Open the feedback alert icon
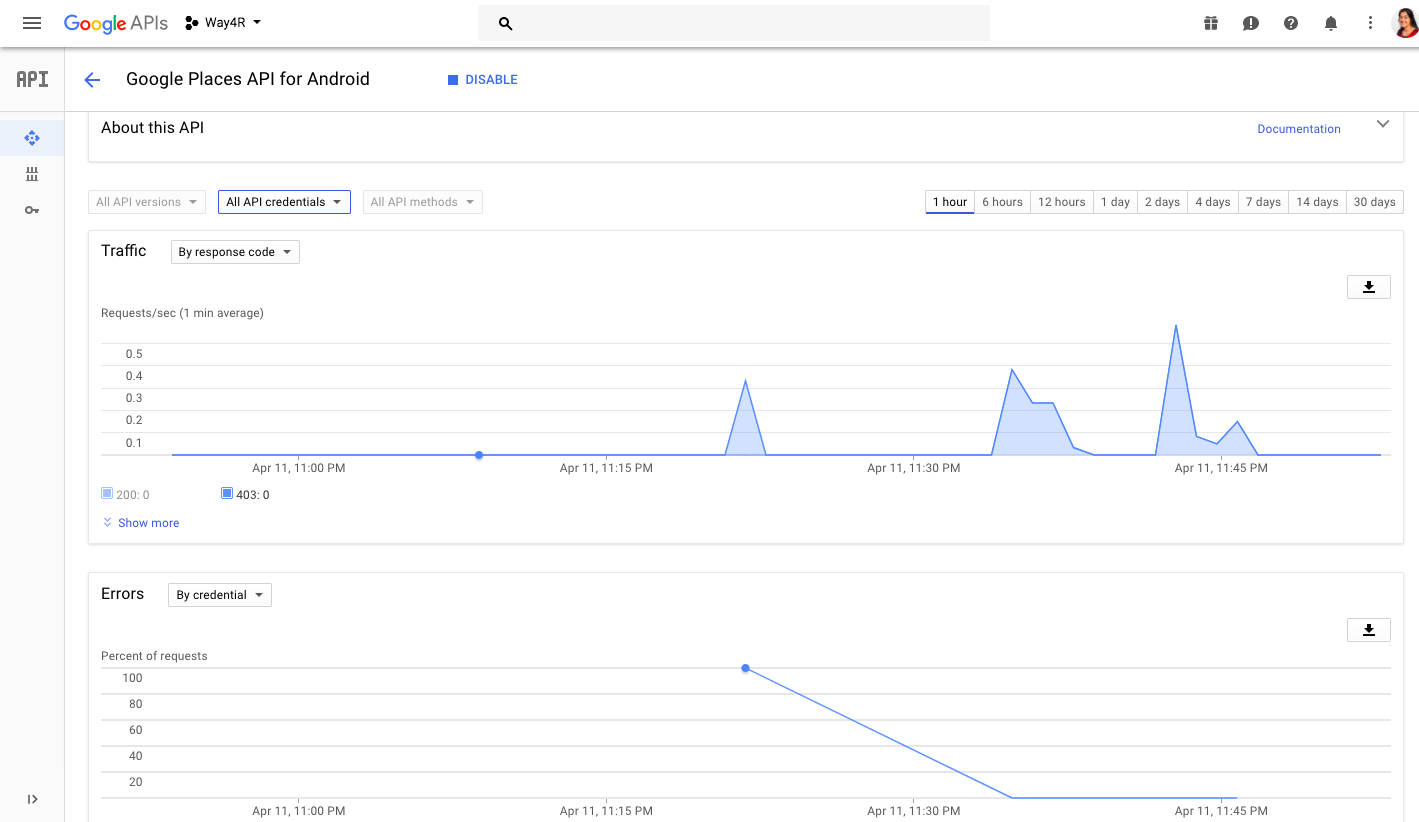Image resolution: width=1419 pixels, height=822 pixels. tap(1251, 23)
